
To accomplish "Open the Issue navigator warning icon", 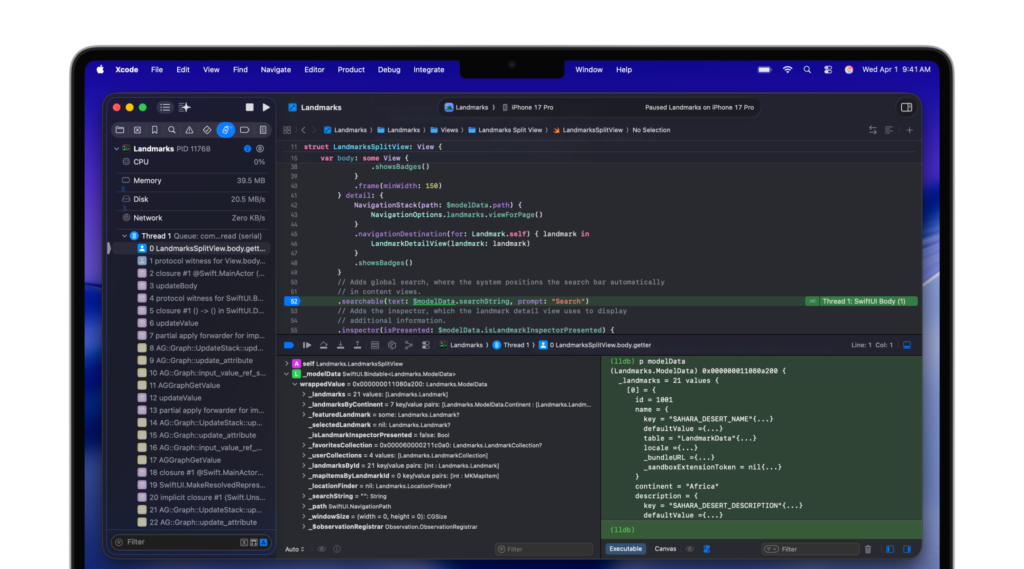I will (x=190, y=130).
